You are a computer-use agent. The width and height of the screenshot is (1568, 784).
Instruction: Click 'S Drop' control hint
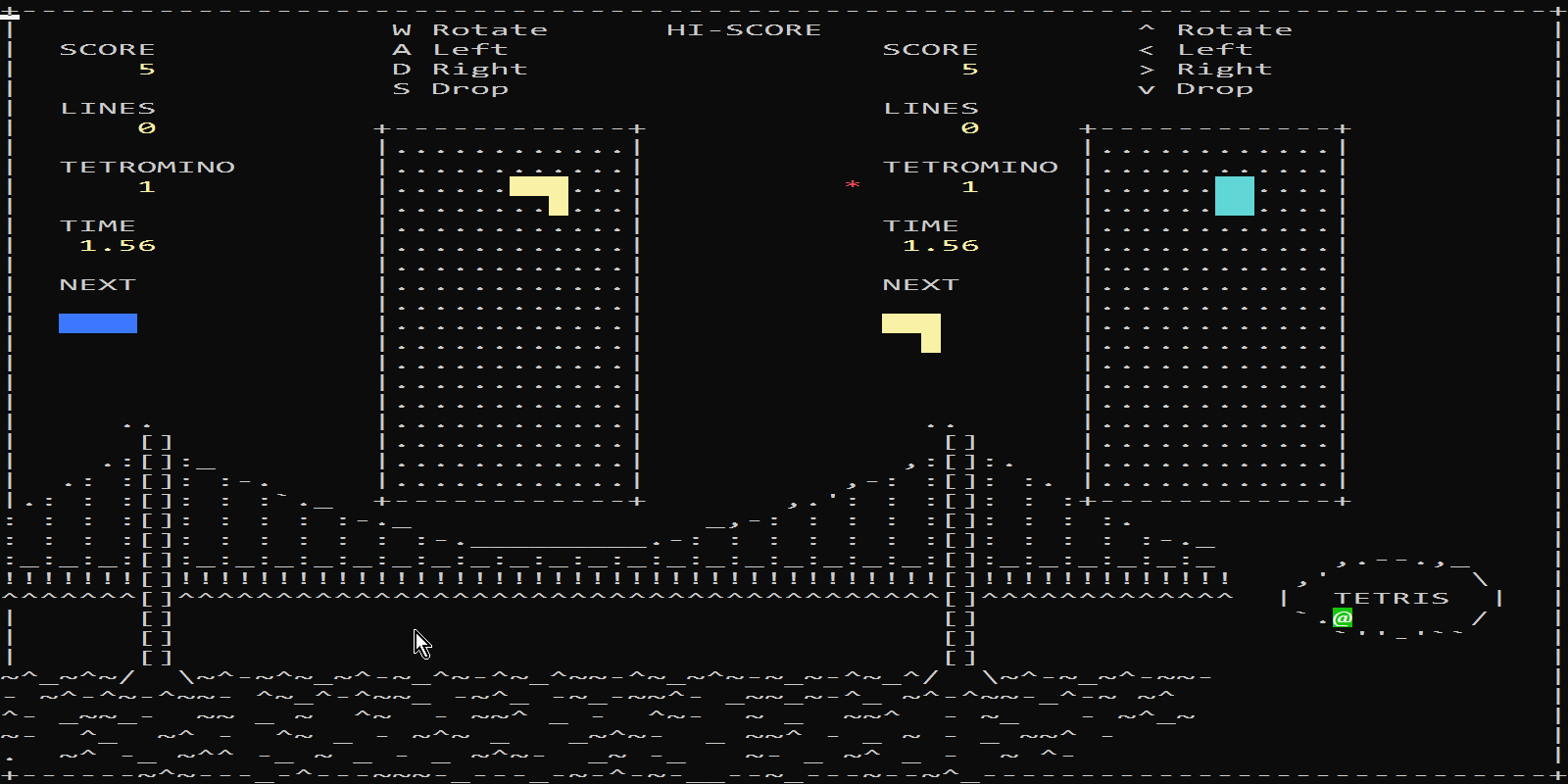click(x=451, y=88)
